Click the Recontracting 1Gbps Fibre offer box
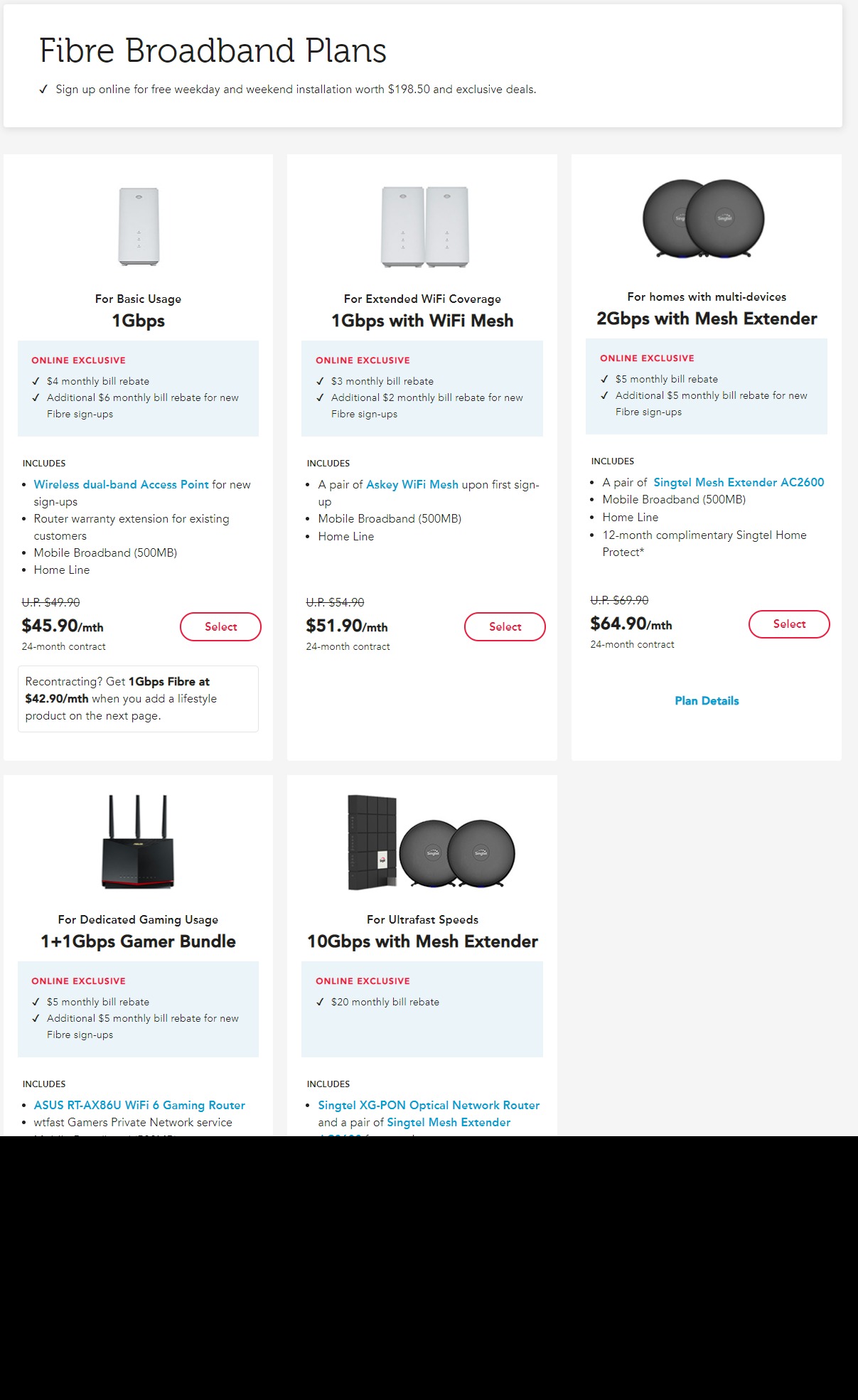Image resolution: width=858 pixels, height=1400 pixels. pyautogui.click(x=138, y=698)
